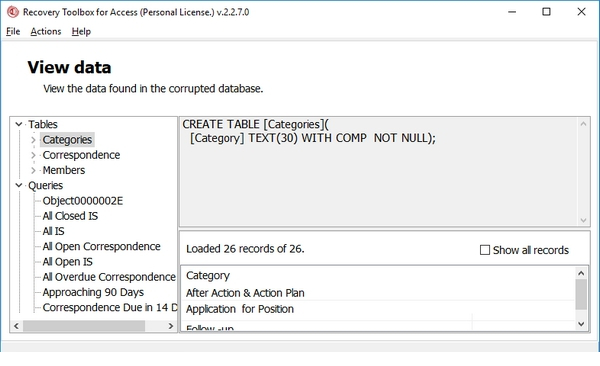Open the Actions menu
600x366 pixels.
(46, 31)
